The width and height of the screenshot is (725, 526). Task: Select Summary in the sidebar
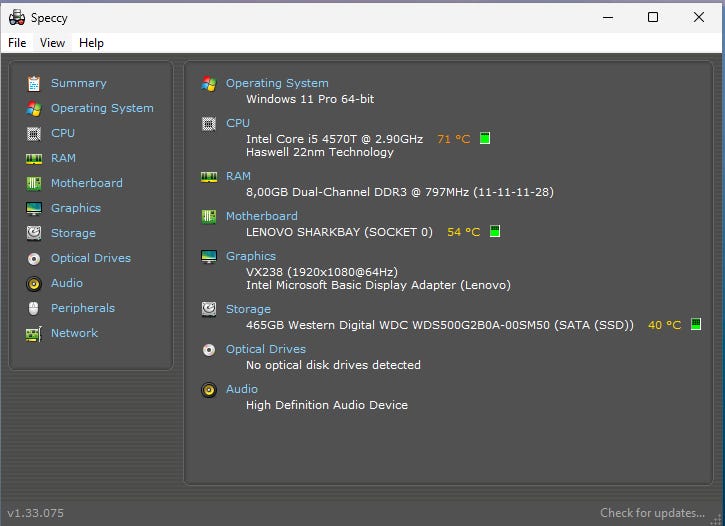tap(78, 83)
